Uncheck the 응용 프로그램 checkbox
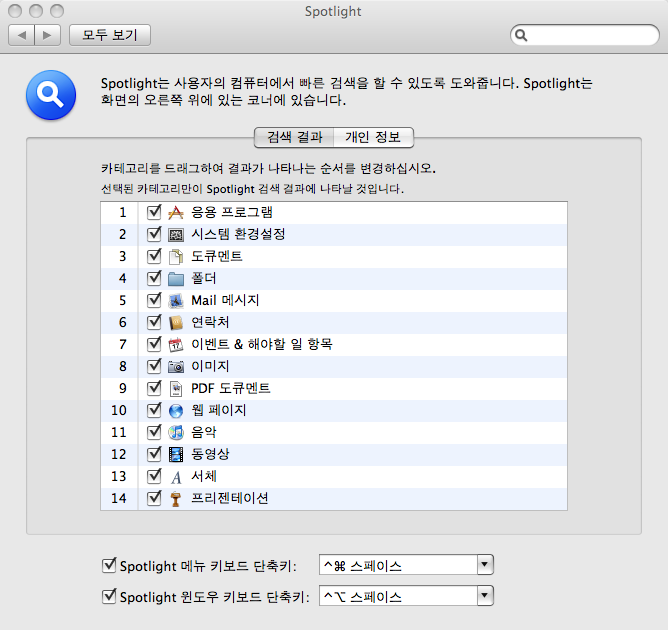Screen dimensions: 668x630 [154, 212]
